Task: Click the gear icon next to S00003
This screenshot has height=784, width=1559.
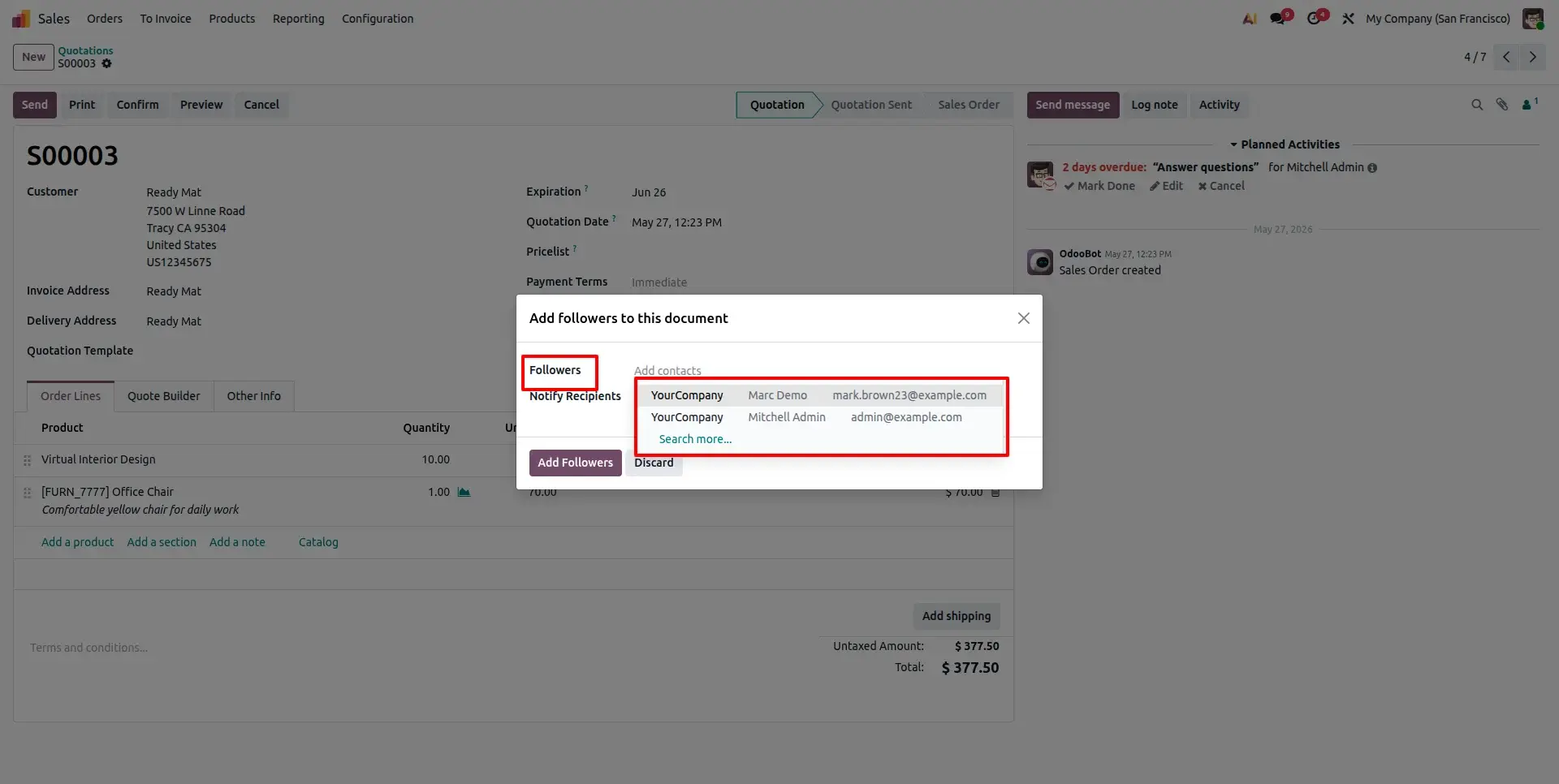Action: click(x=106, y=63)
